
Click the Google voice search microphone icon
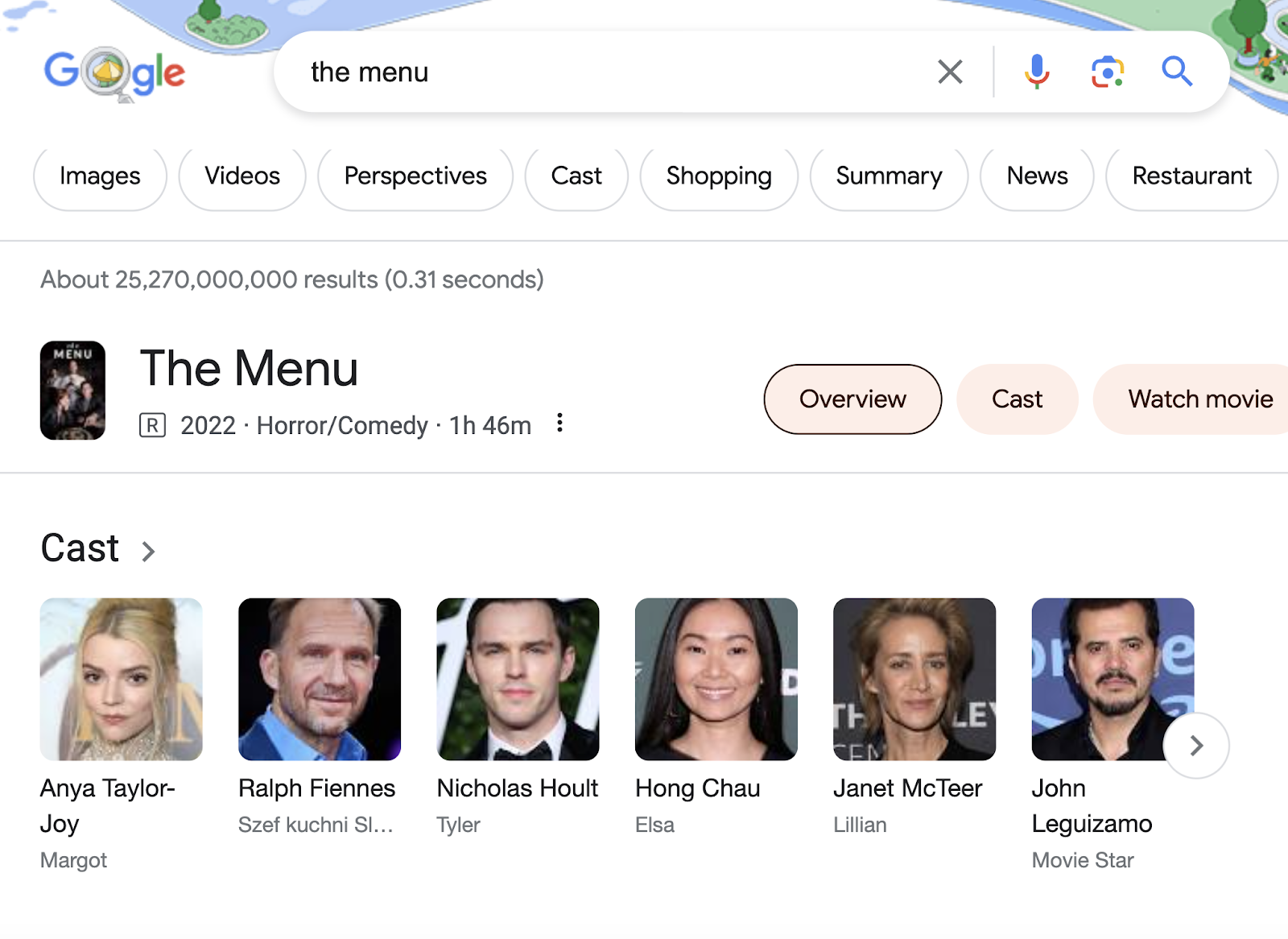point(1037,72)
